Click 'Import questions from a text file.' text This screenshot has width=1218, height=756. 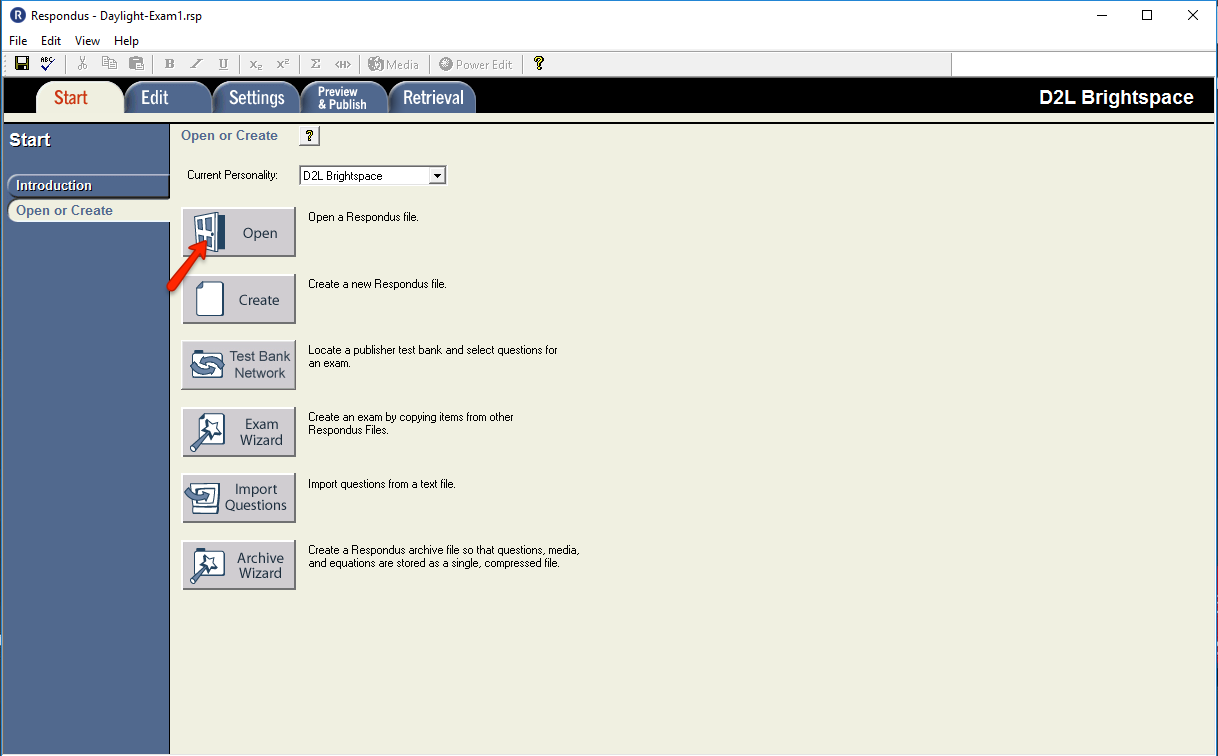click(382, 484)
